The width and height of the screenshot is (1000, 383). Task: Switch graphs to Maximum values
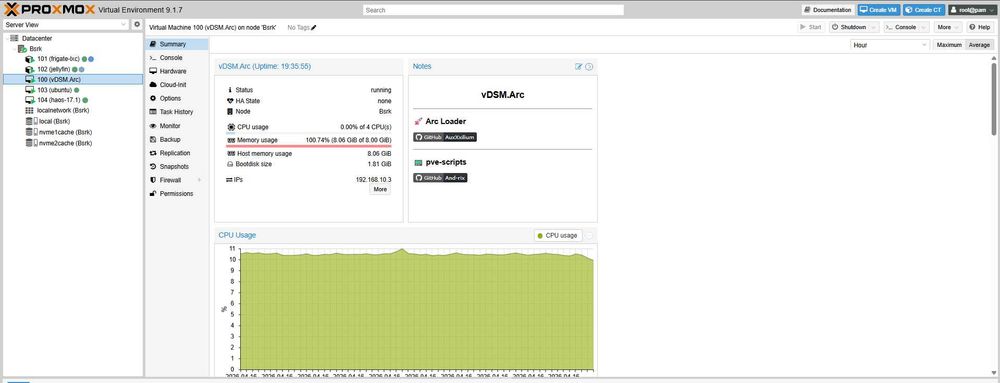point(949,45)
